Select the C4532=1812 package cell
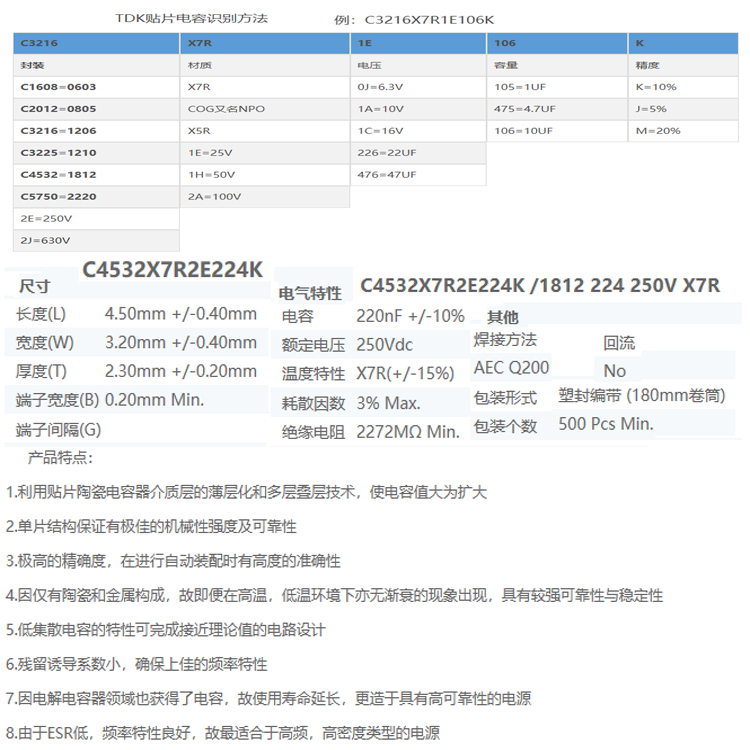750x750 pixels. [96, 175]
